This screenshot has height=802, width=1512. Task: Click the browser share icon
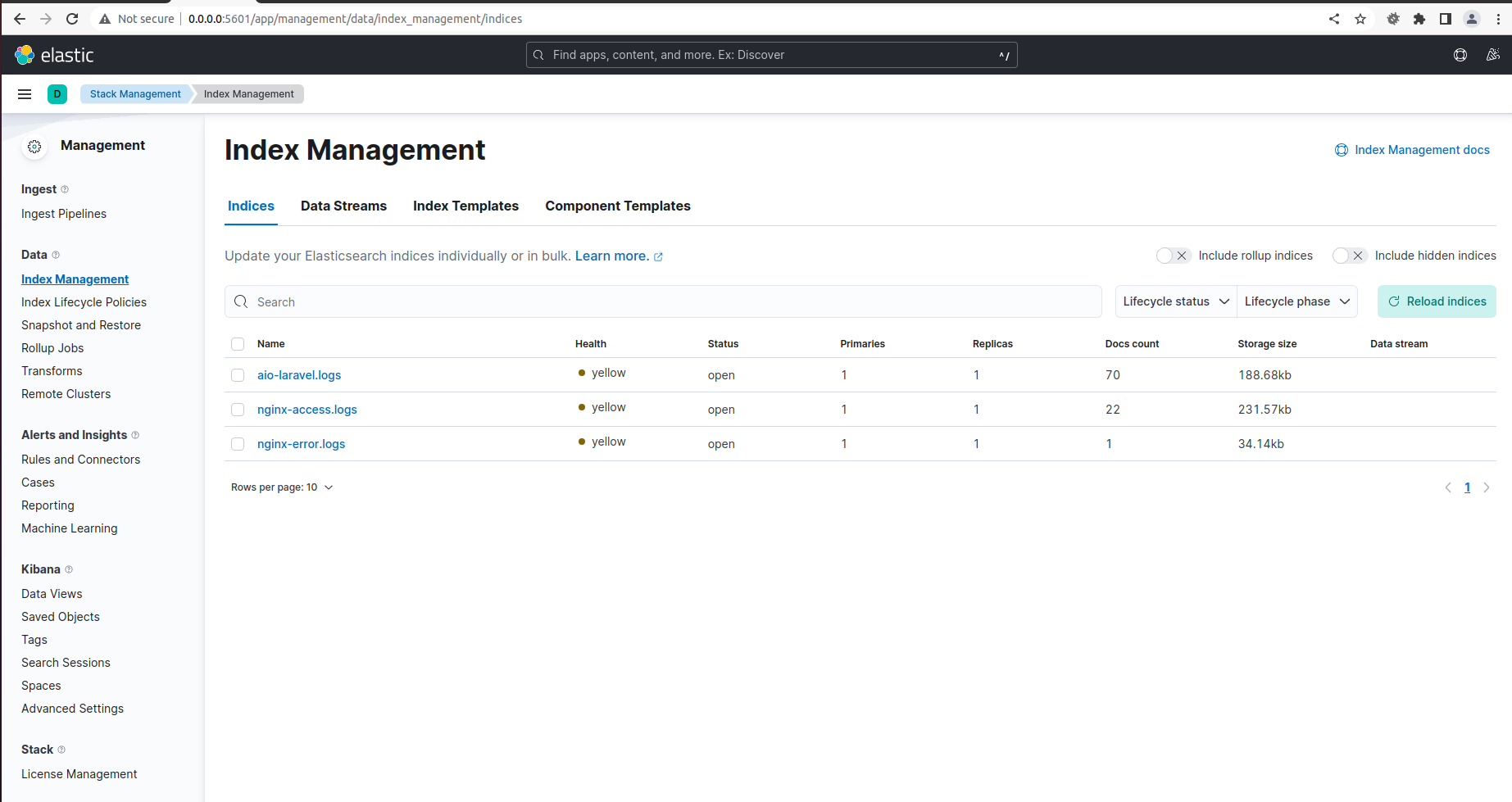click(x=1334, y=19)
